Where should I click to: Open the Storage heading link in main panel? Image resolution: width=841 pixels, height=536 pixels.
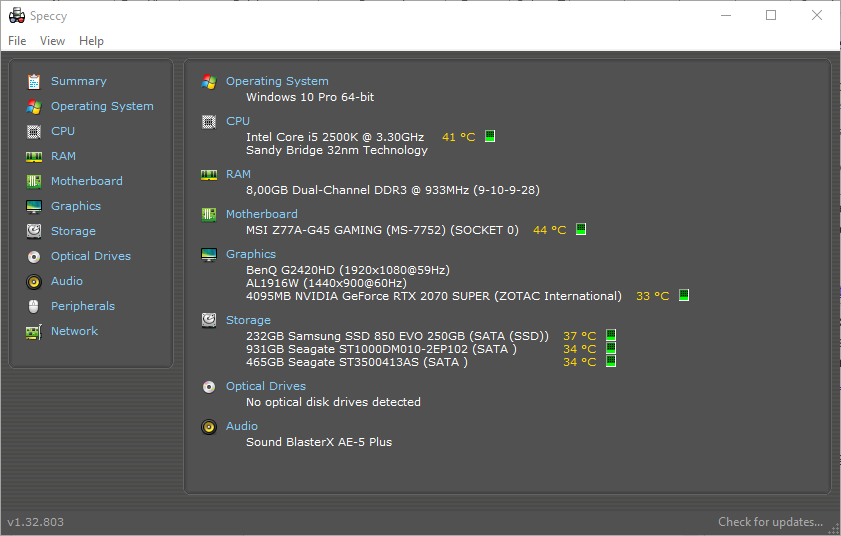pos(248,320)
